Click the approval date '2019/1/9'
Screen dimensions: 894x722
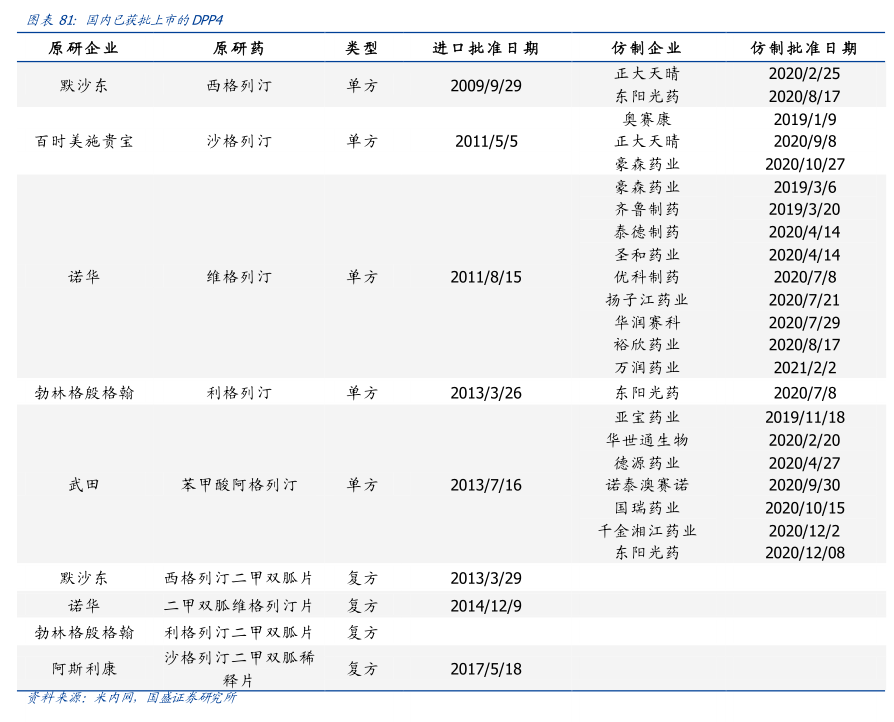tap(804, 119)
